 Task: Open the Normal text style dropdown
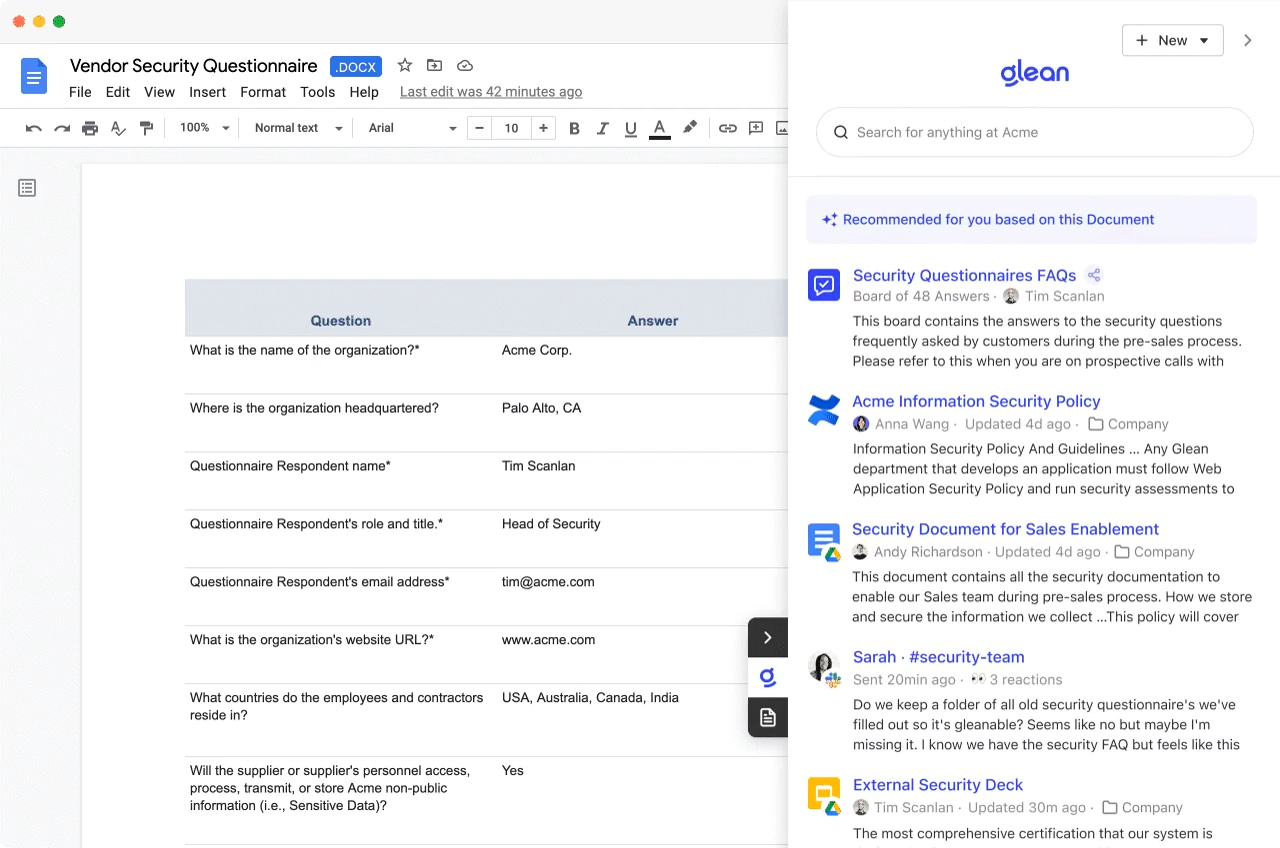(x=298, y=128)
